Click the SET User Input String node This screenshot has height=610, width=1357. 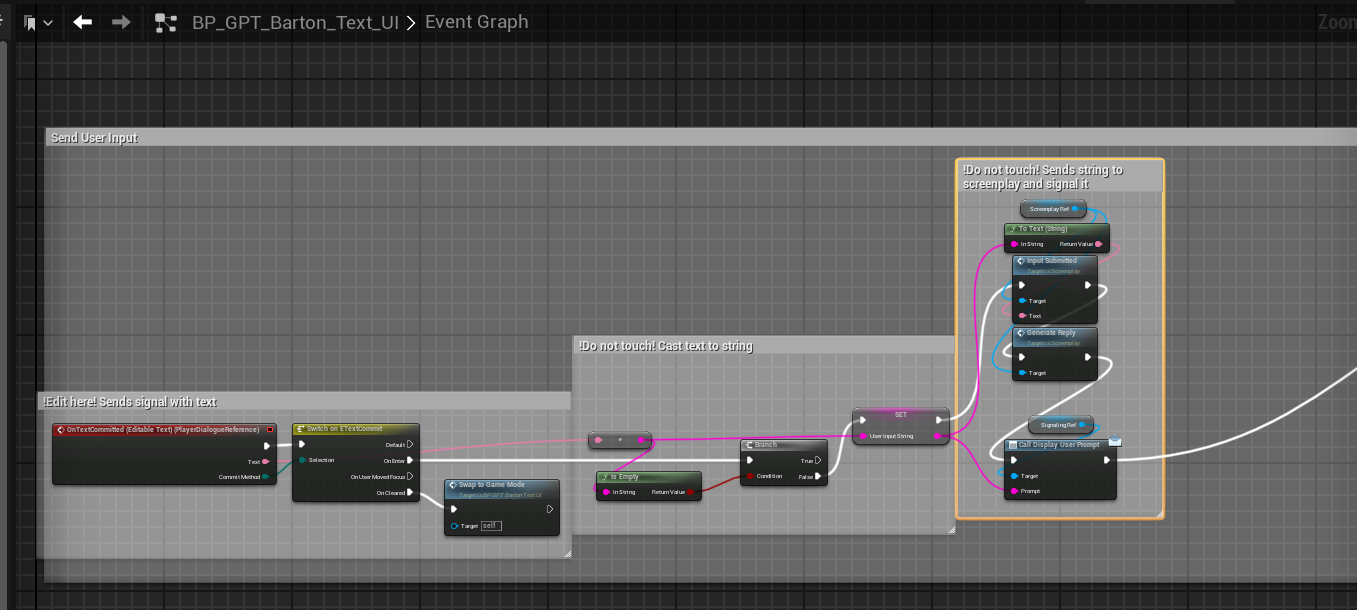[x=900, y=415]
